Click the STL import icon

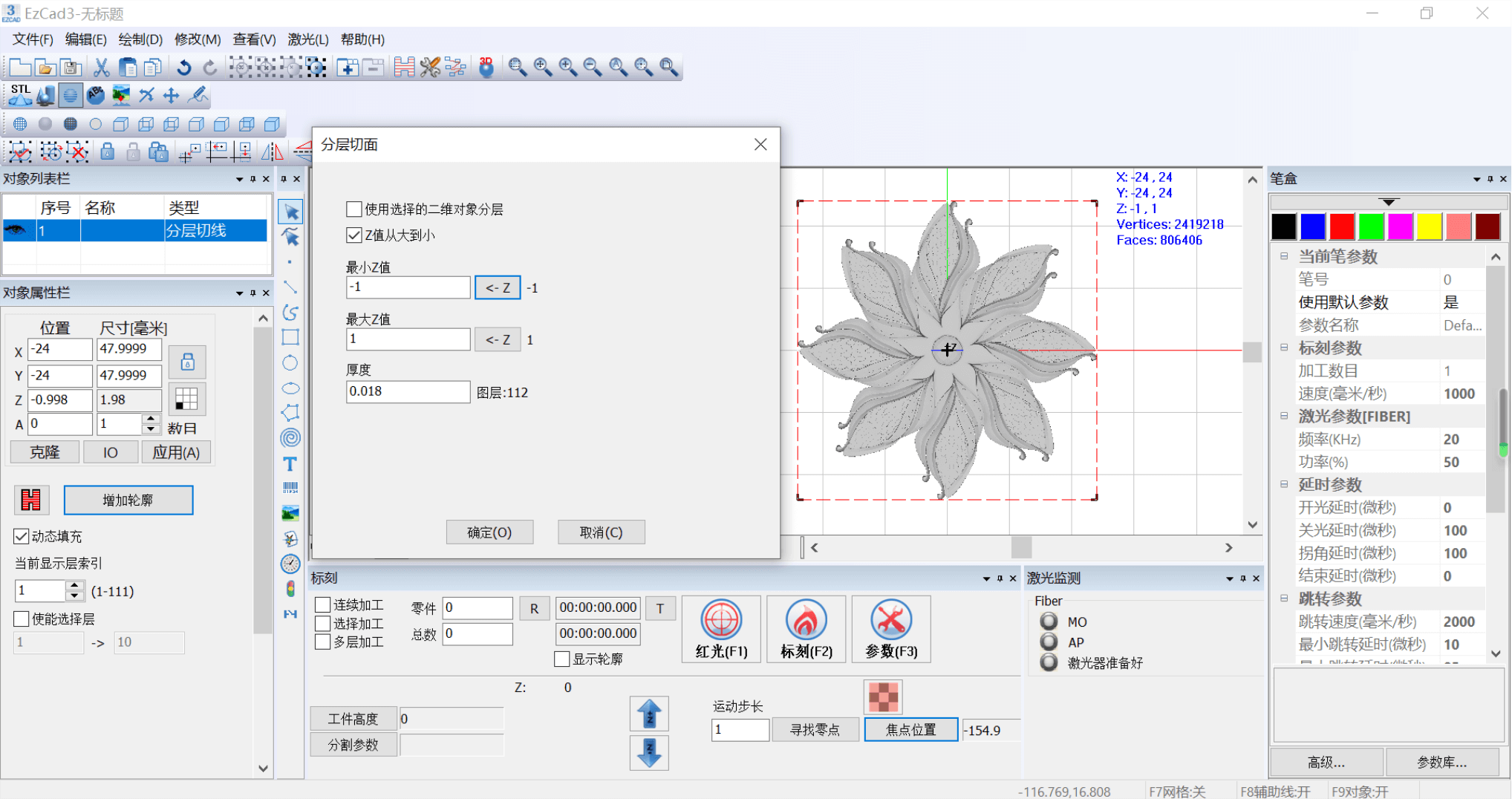tap(20, 94)
